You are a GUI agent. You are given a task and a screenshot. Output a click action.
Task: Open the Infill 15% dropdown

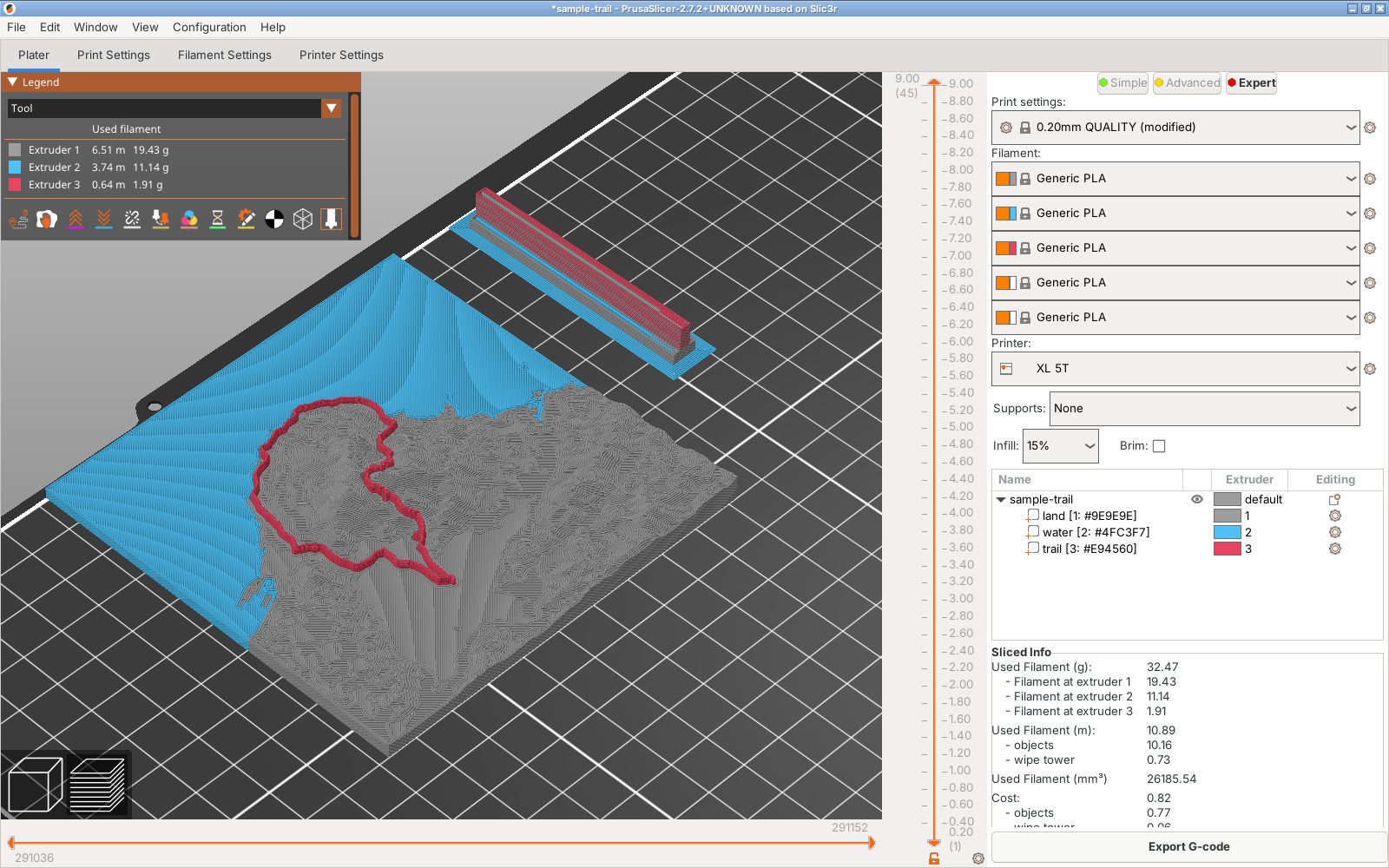(x=1060, y=446)
